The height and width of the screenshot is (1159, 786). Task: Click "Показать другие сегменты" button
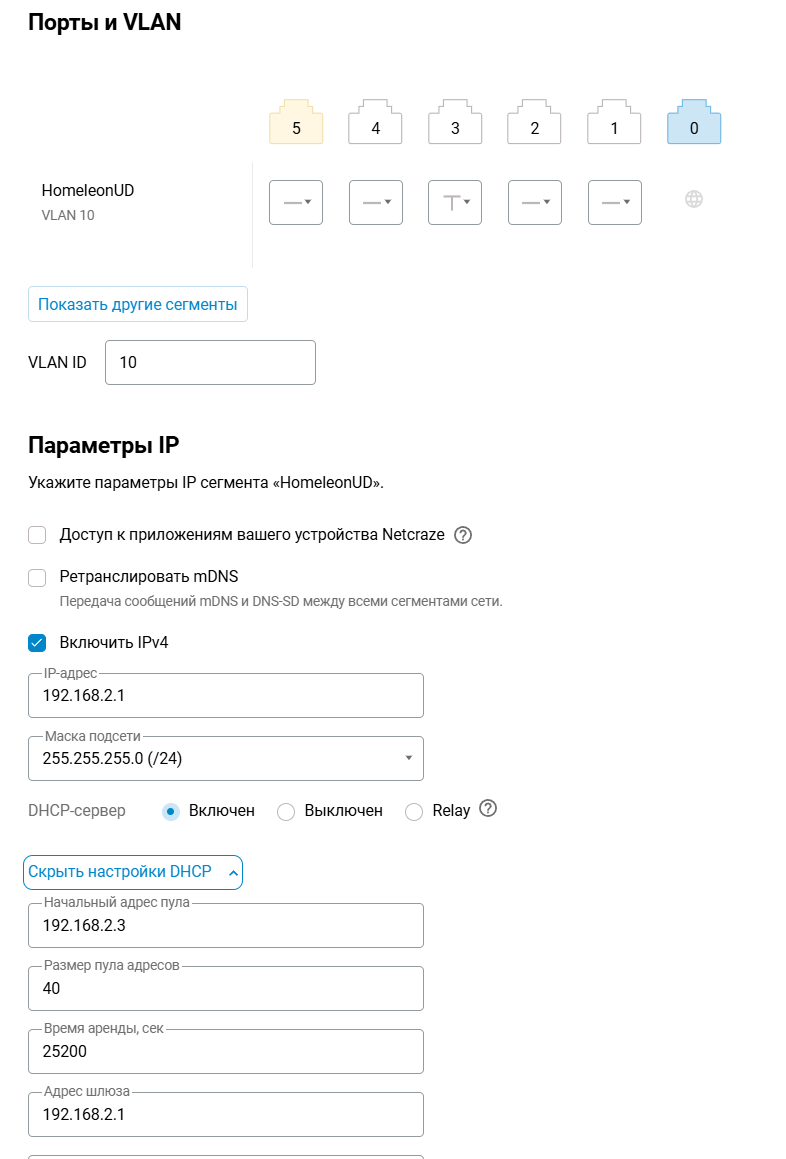[138, 305]
